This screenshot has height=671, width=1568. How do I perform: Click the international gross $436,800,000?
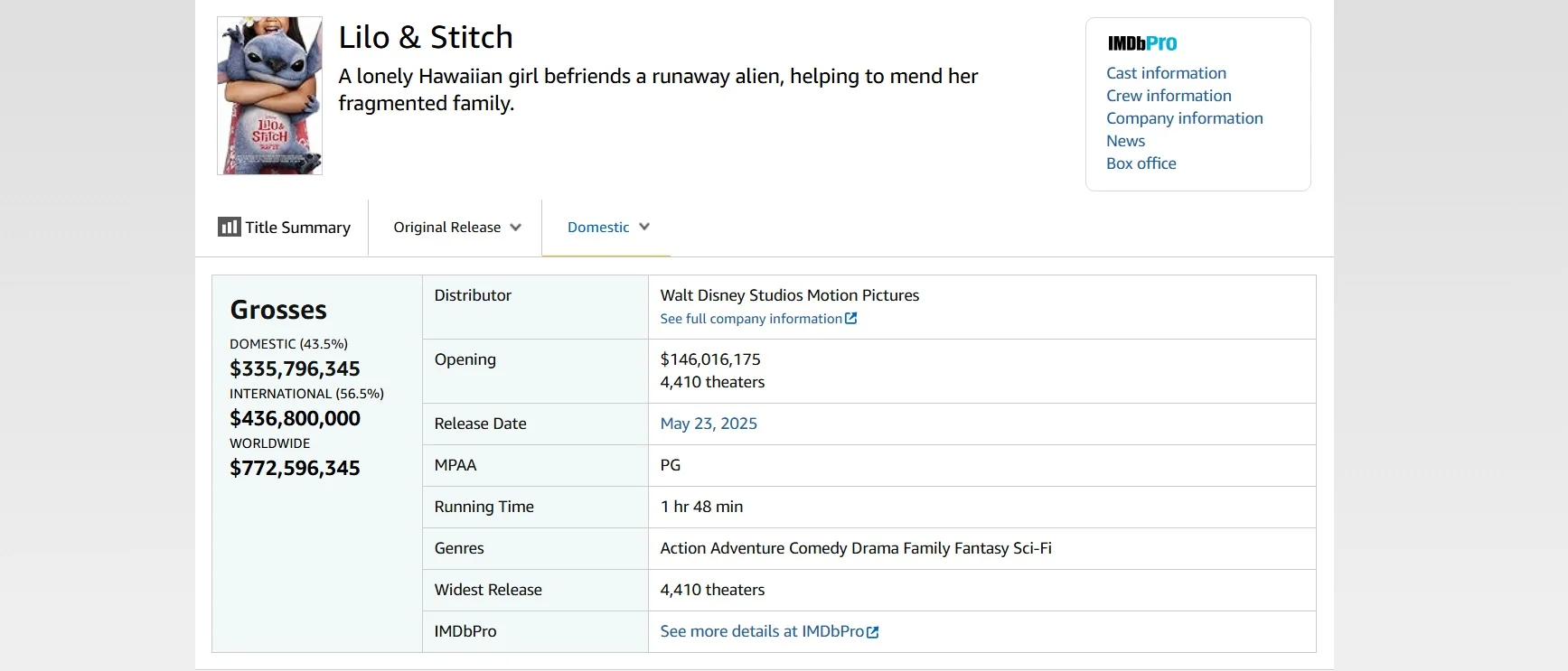[x=295, y=418]
